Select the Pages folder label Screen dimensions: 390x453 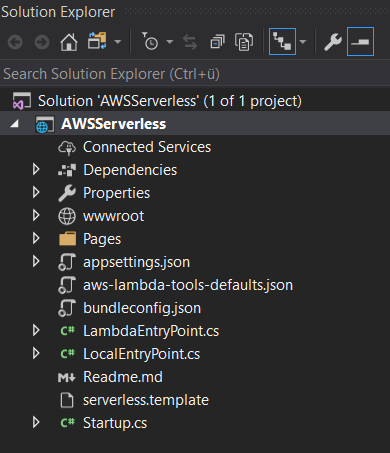102,239
